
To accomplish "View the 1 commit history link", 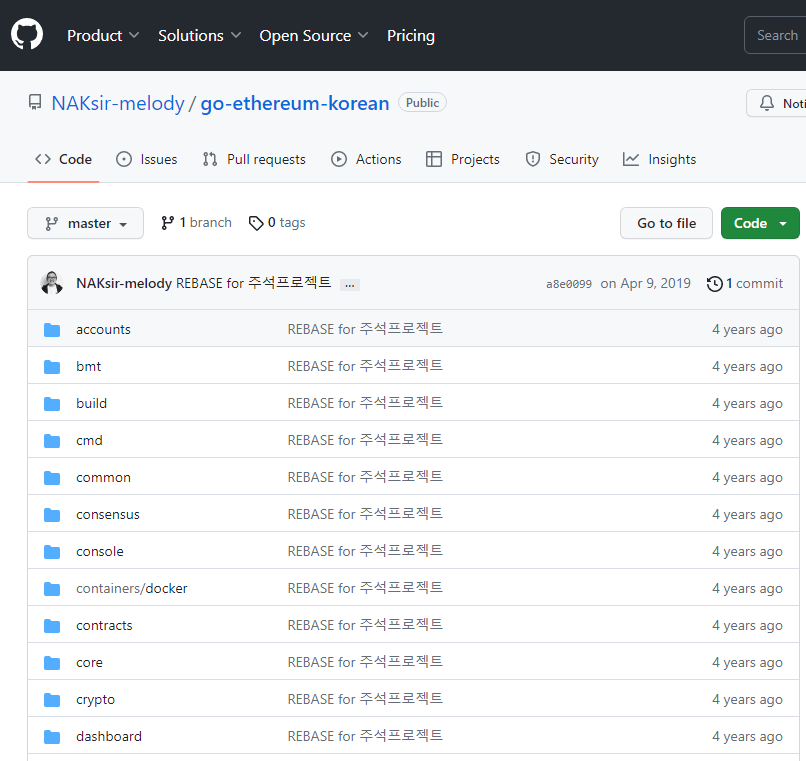I will click(x=745, y=283).
